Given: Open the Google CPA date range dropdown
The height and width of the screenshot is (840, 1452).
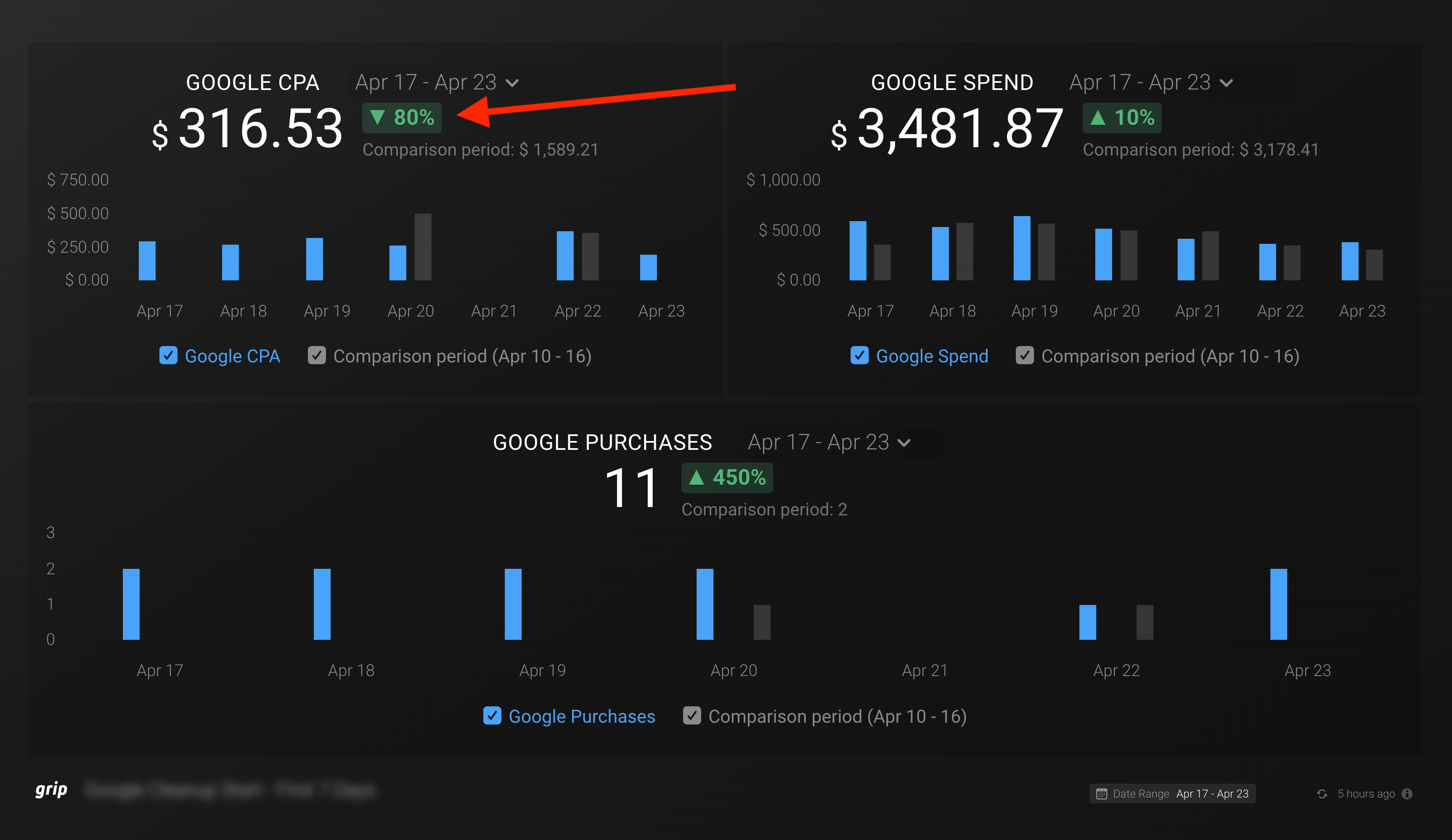Looking at the screenshot, I should pos(437,82).
